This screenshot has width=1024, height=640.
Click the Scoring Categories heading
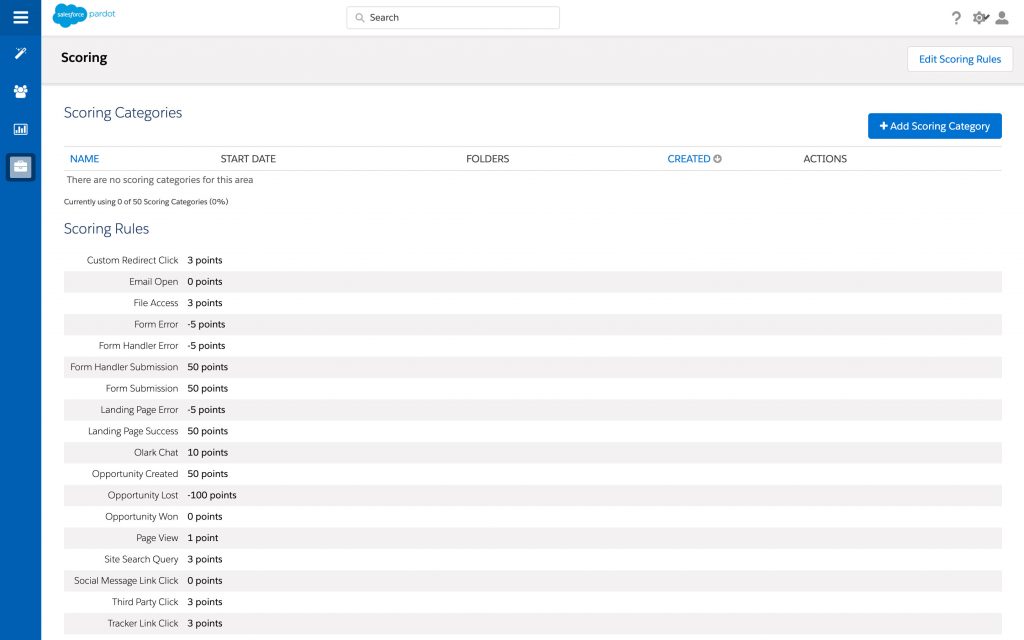coord(123,113)
